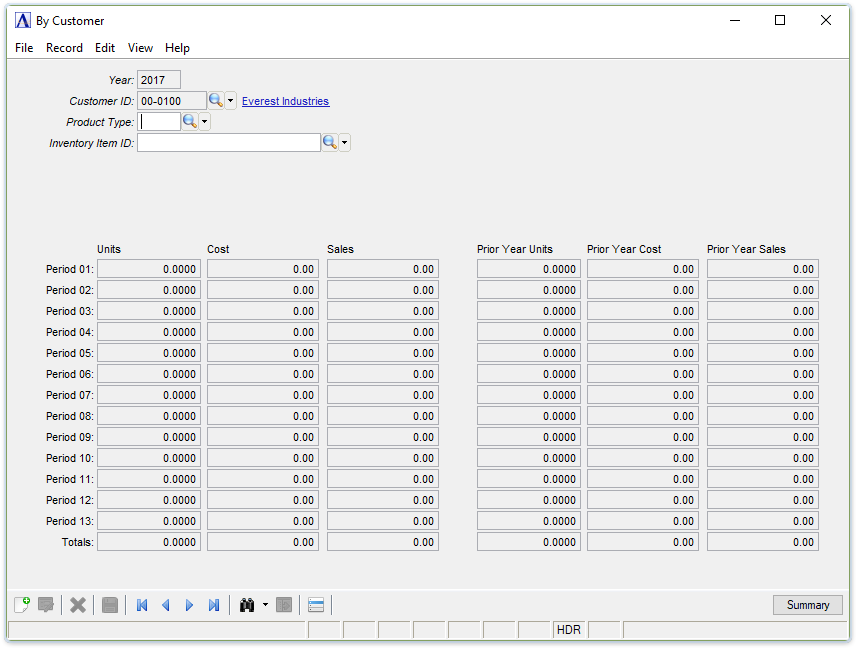Click the Inventory Item ID lookup magnifier
This screenshot has height=651, width=860.
(329, 143)
